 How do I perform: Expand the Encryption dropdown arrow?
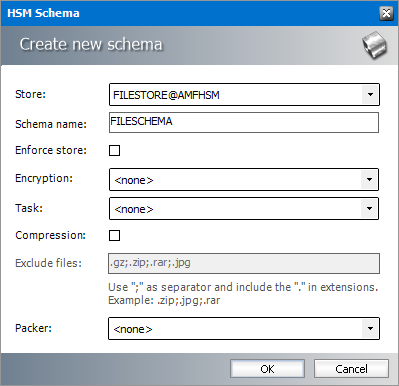pyautogui.click(x=369, y=180)
